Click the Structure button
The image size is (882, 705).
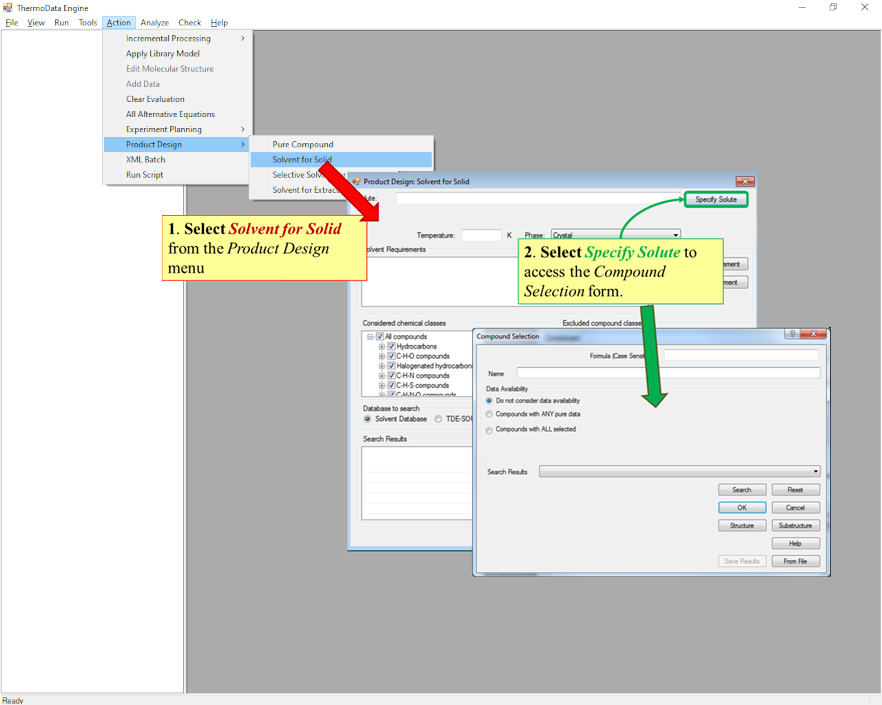tap(742, 526)
